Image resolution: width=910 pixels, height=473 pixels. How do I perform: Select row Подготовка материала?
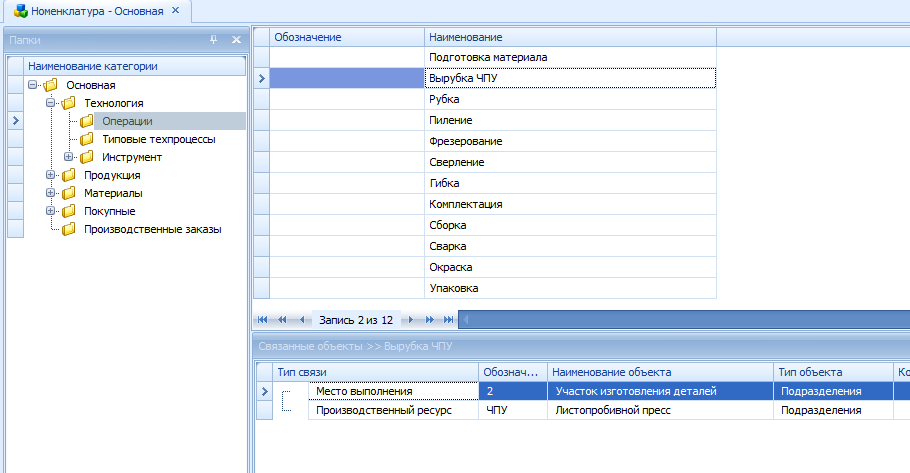[493, 57]
